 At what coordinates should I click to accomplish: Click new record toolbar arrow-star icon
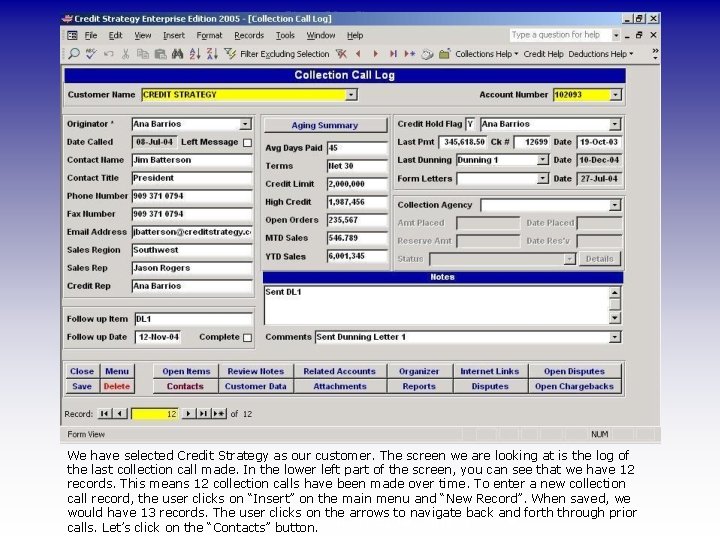pyautogui.click(x=410, y=54)
